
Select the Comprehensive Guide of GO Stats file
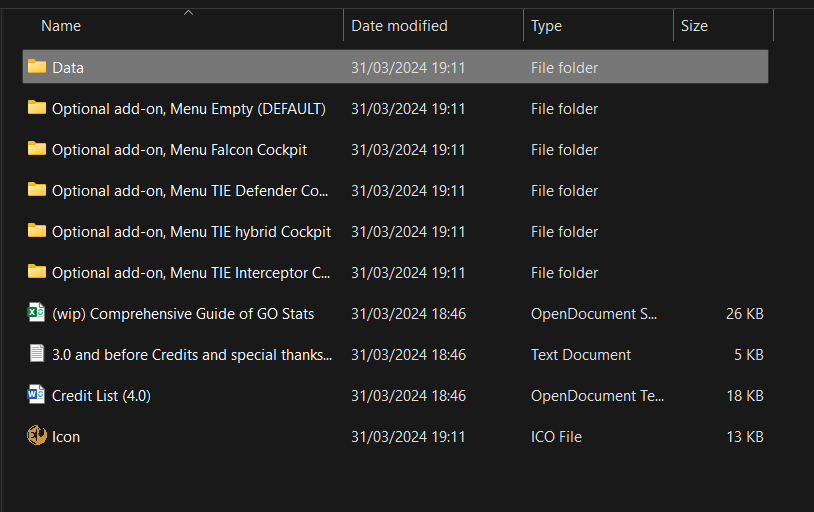183,314
